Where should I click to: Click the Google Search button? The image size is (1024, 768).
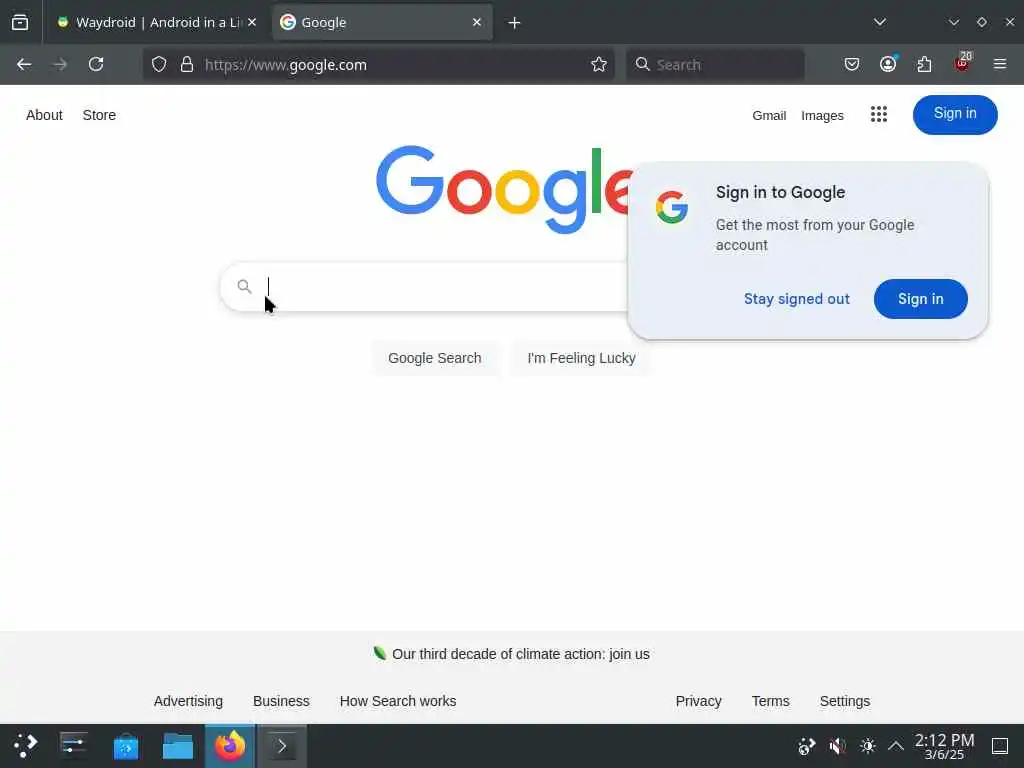tap(435, 358)
